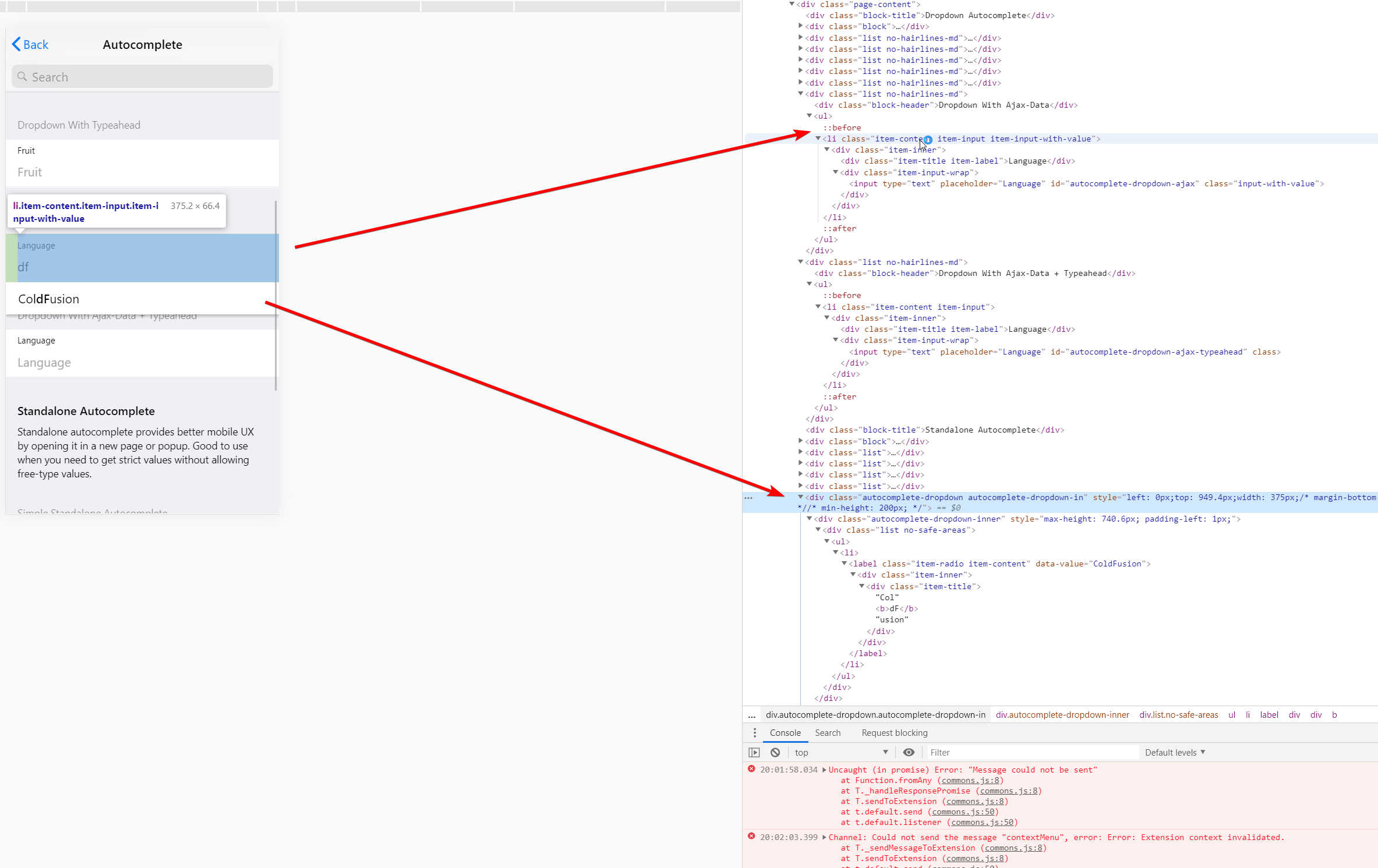Expand the 'Message could not be sent' error

pos(824,770)
